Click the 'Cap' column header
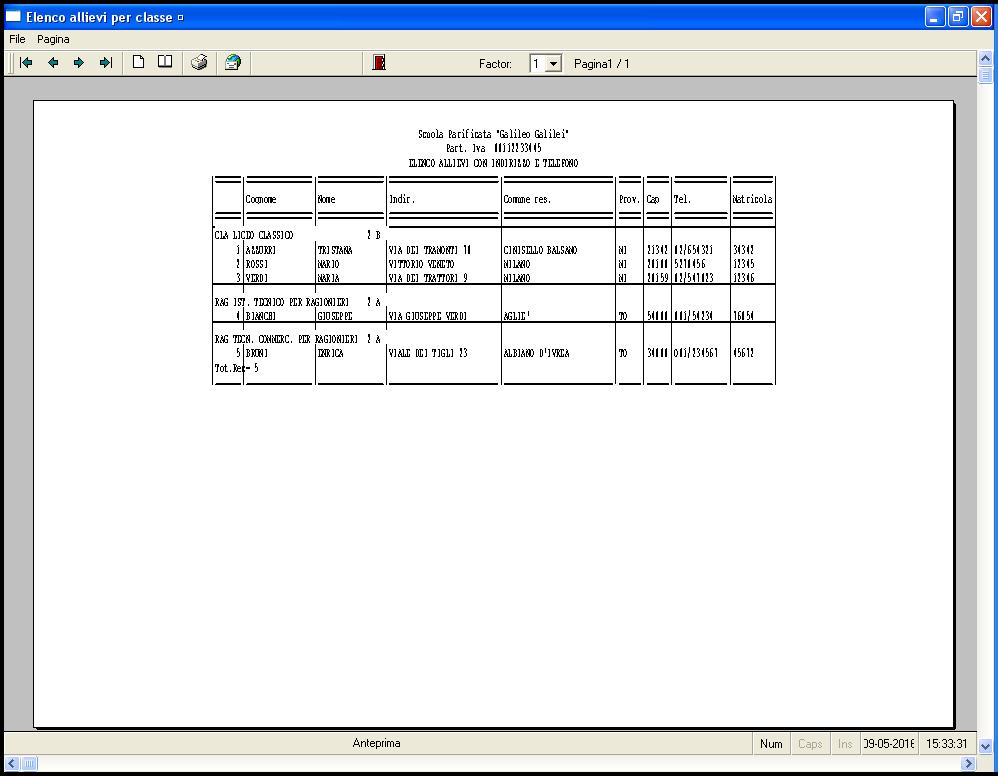This screenshot has height=776, width=998. point(653,199)
